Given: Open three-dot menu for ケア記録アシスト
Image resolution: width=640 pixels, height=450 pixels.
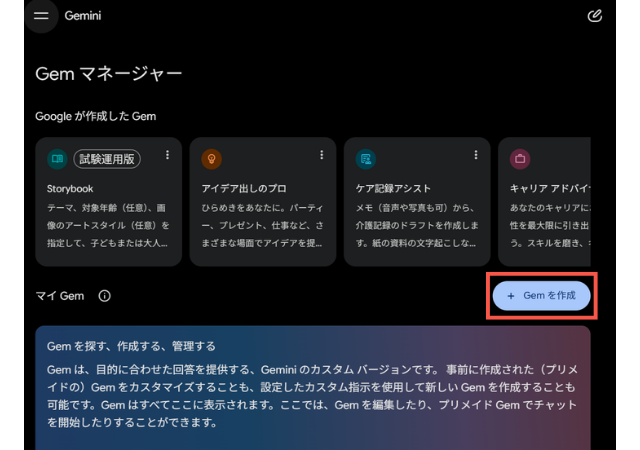Looking at the screenshot, I should click(x=476, y=155).
